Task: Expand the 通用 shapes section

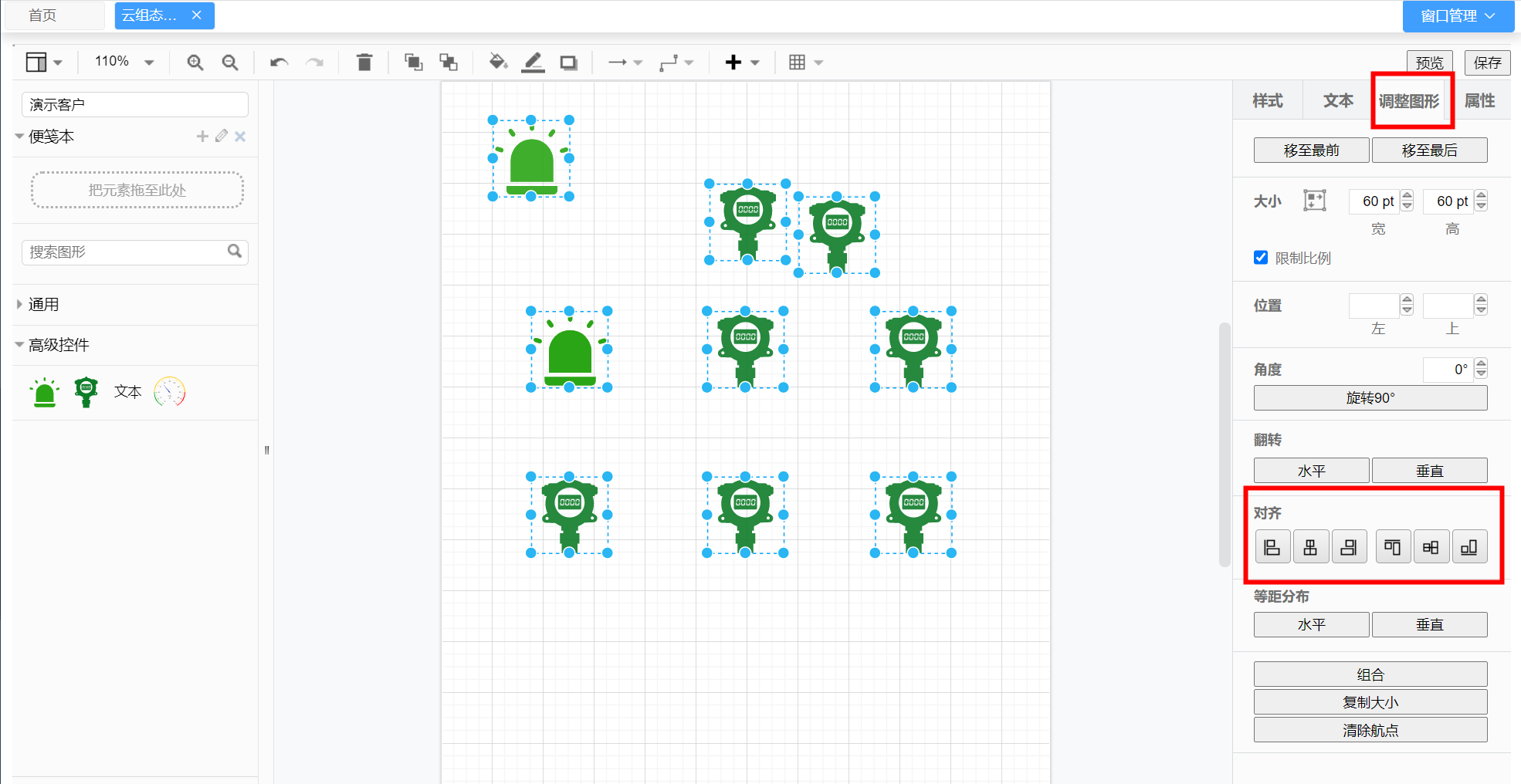Action: (44, 305)
